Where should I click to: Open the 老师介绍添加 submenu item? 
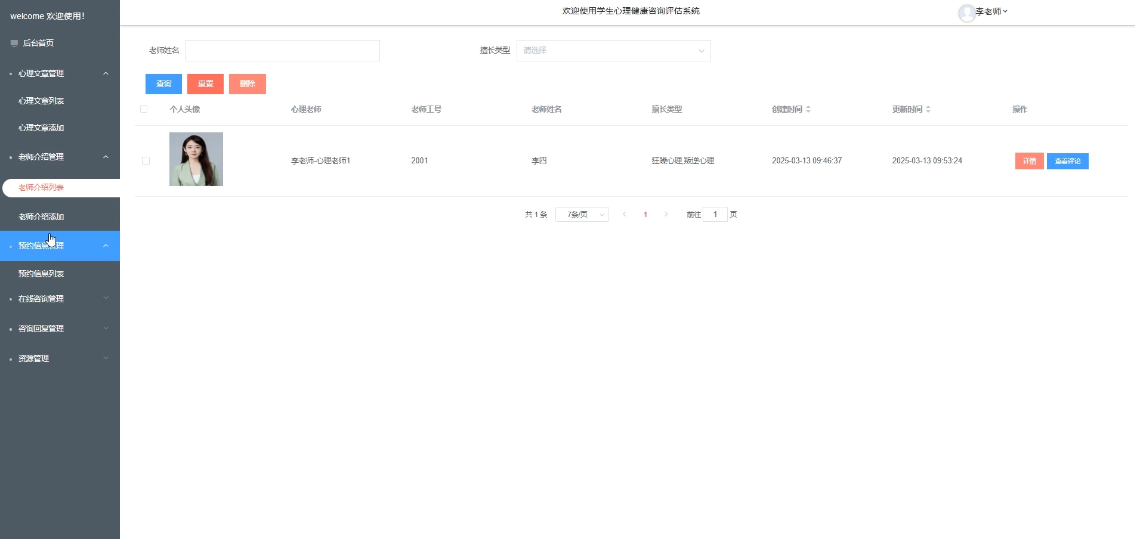tap(41, 216)
